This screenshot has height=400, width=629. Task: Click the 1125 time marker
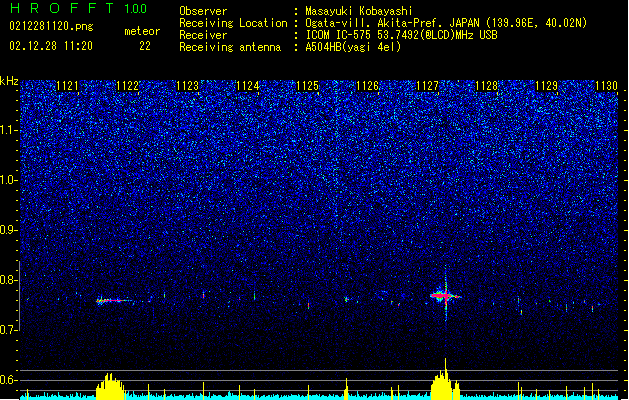[307, 86]
